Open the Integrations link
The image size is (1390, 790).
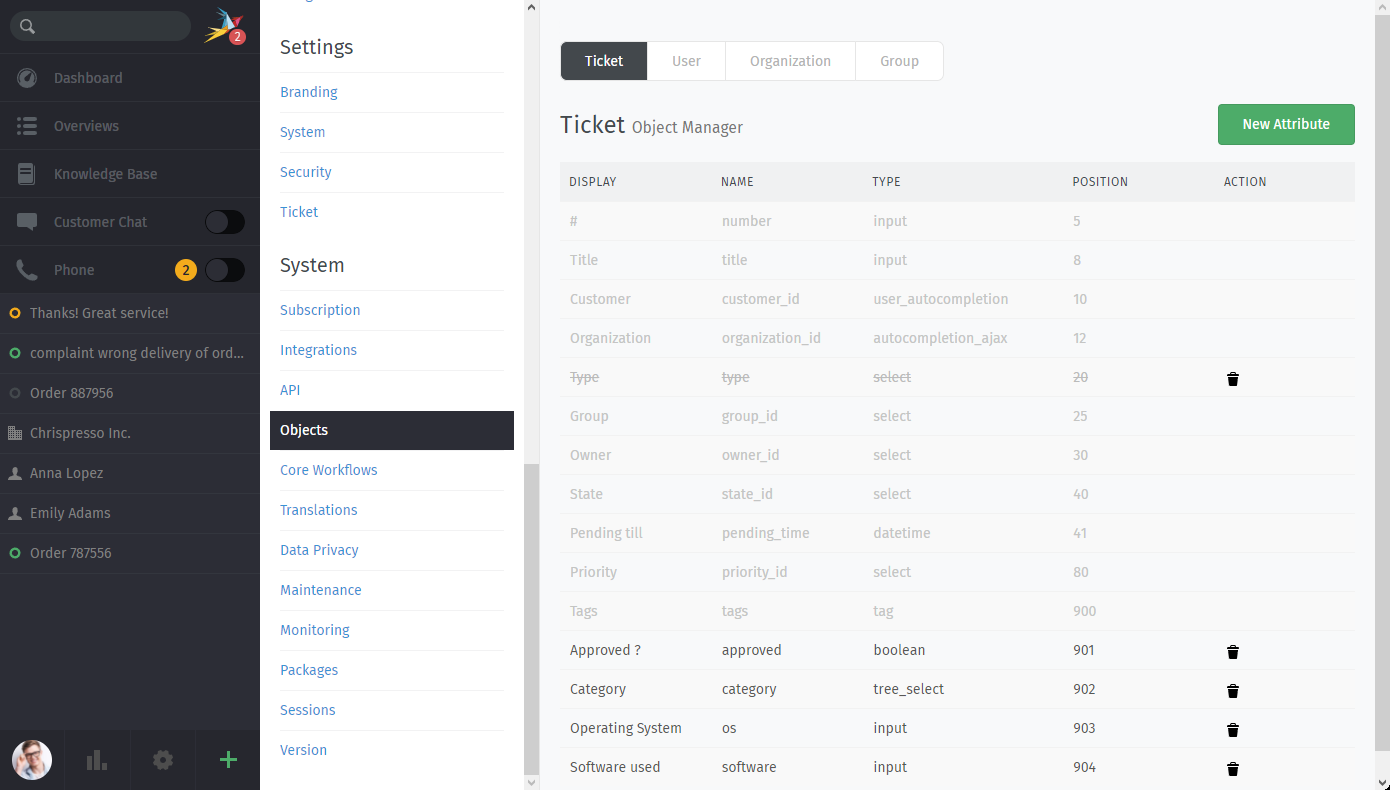point(318,350)
